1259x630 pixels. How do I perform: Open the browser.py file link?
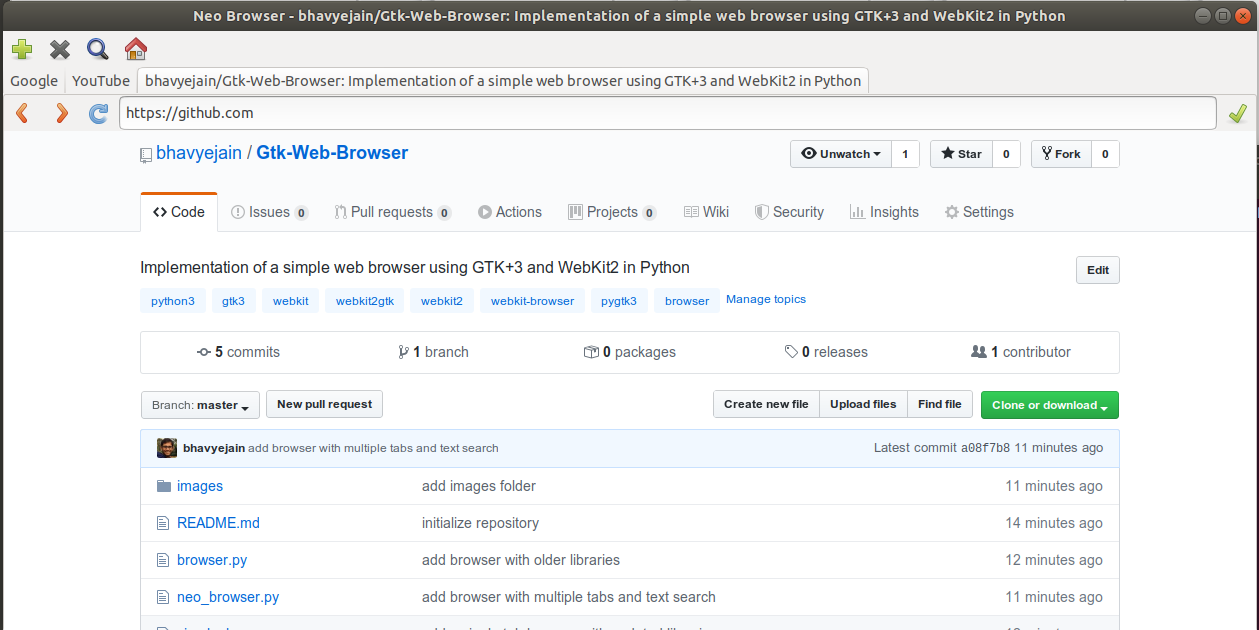212,560
